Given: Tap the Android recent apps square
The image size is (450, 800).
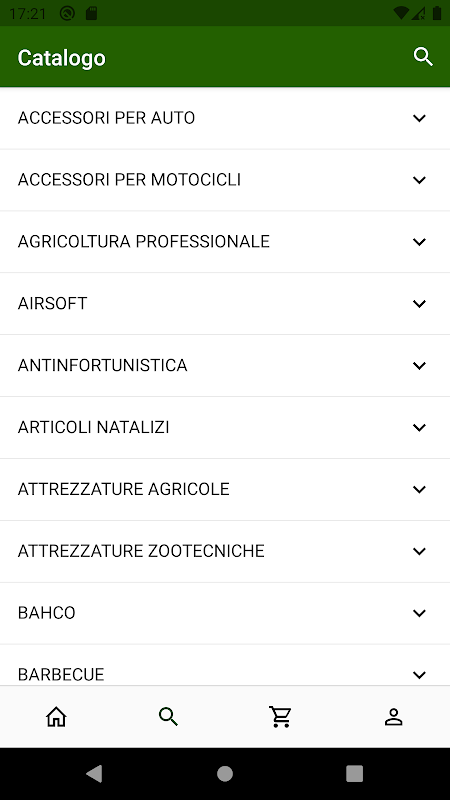Looking at the screenshot, I should click(x=355, y=774).
